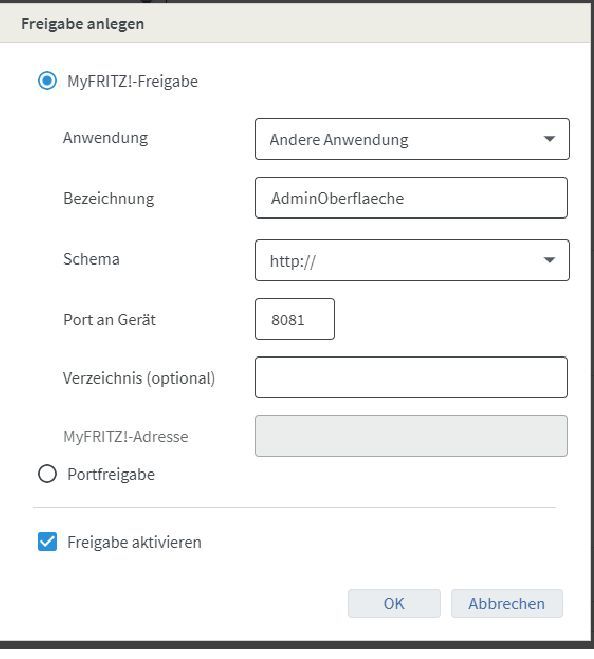Screen dimensions: 594x659
Task: Focus the Bezeichnung field containing AdminOberflaeche
Action: [x=411, y=198]
